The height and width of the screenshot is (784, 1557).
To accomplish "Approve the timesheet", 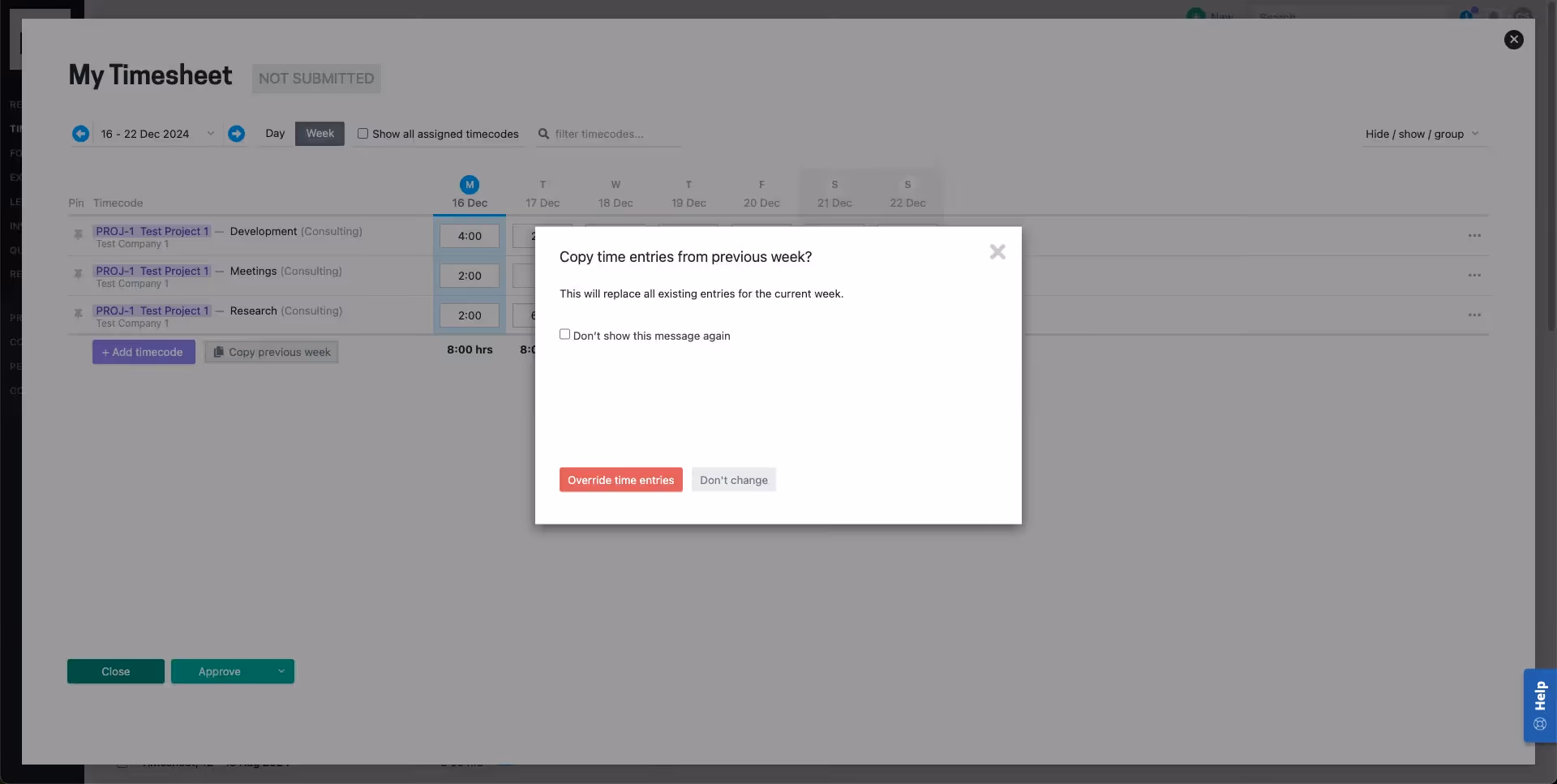I will coord(220,671).
